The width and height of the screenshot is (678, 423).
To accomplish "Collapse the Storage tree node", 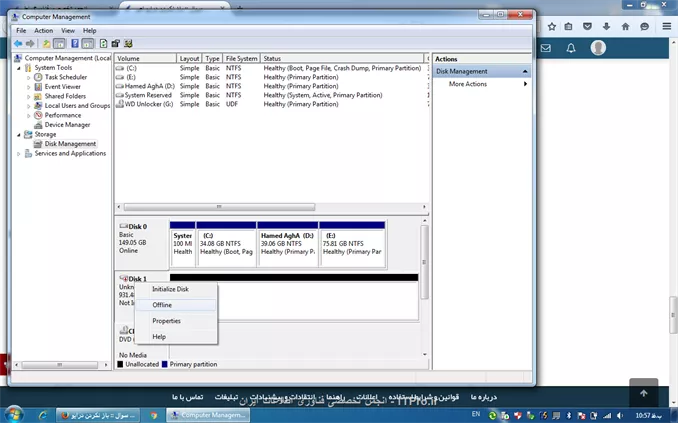I will click(19, 135).
